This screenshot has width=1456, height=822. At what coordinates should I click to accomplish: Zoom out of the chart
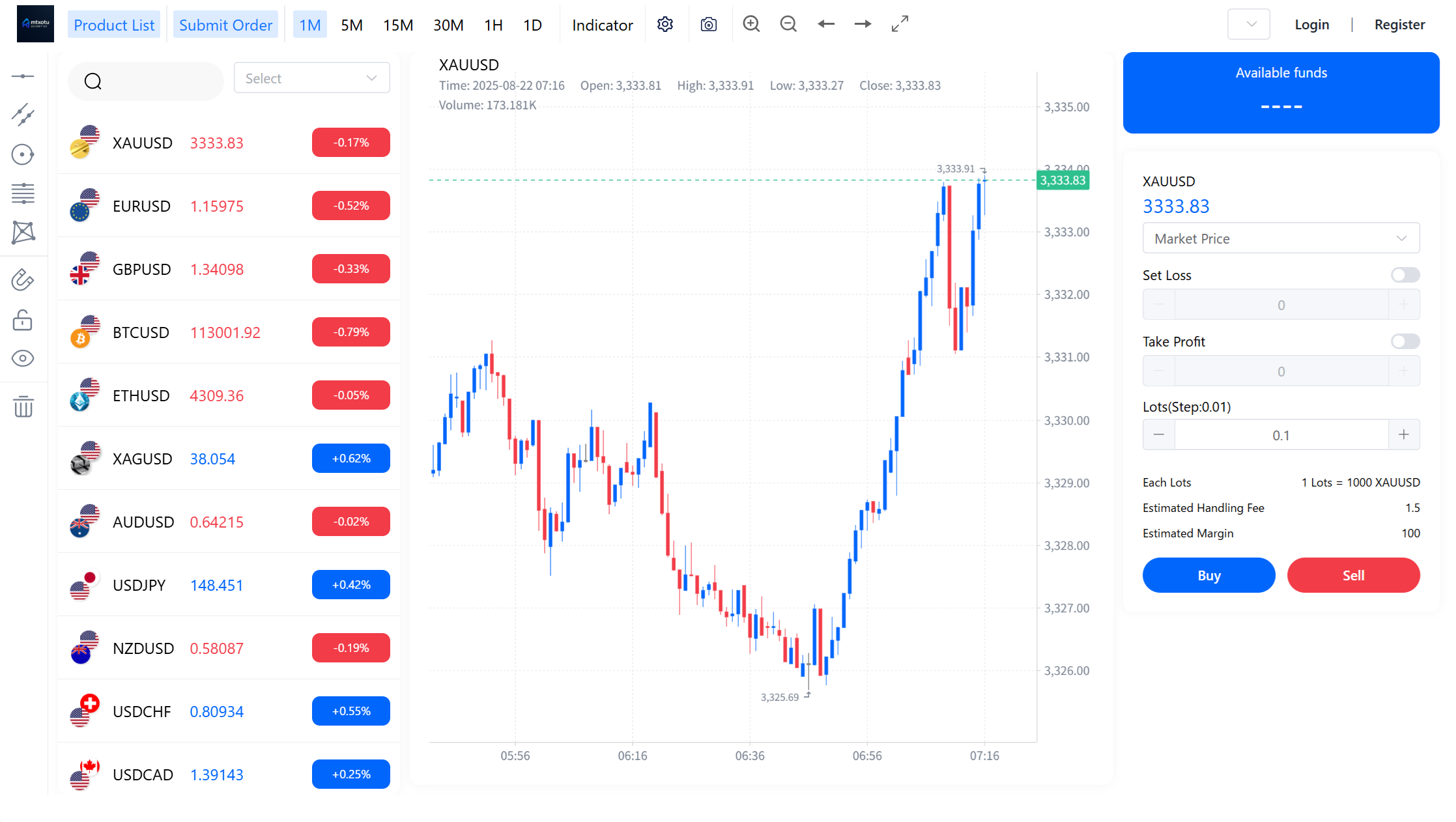point(788,24)
